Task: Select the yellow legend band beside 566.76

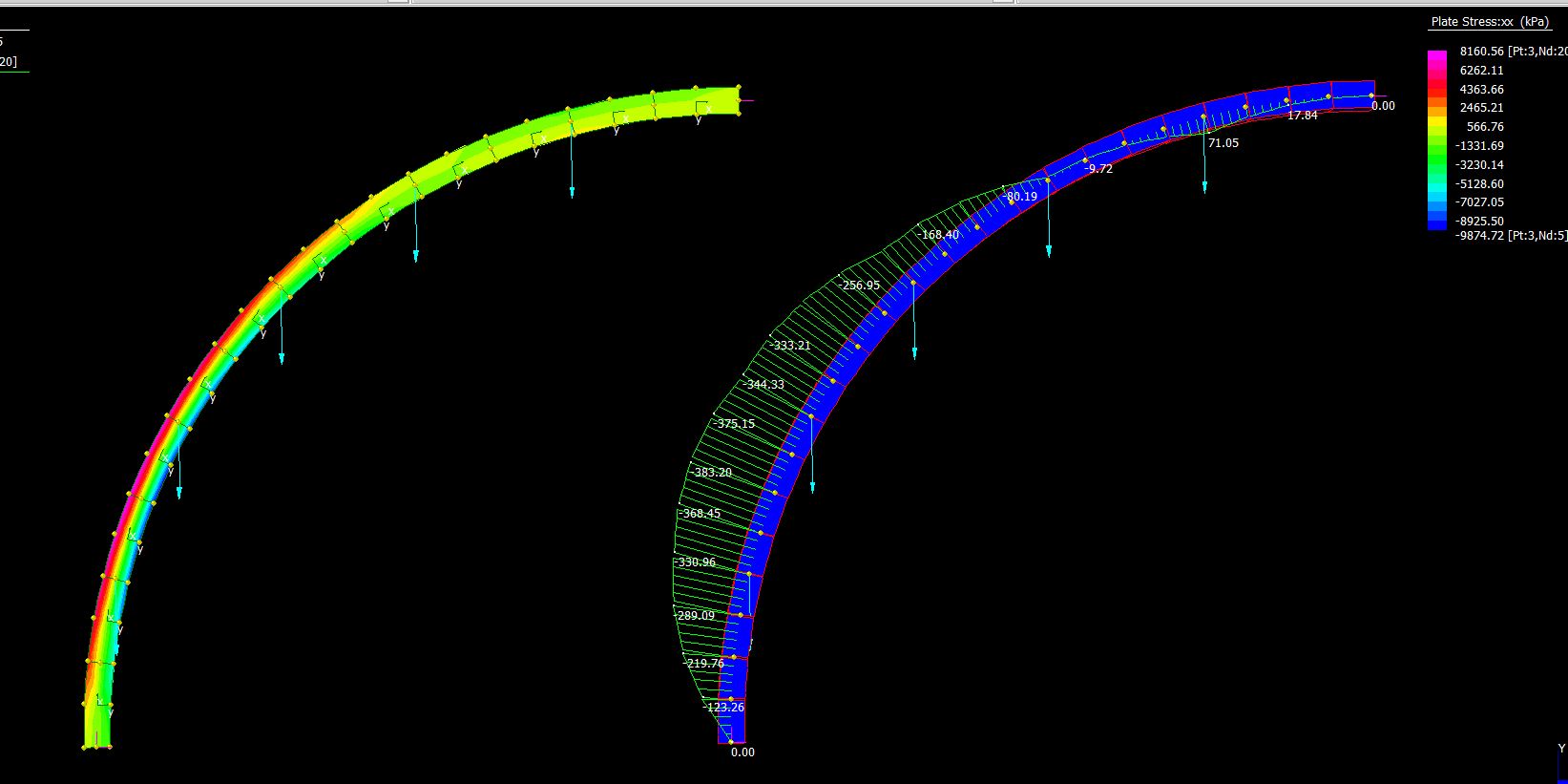Action: [x=1436, y=127]
